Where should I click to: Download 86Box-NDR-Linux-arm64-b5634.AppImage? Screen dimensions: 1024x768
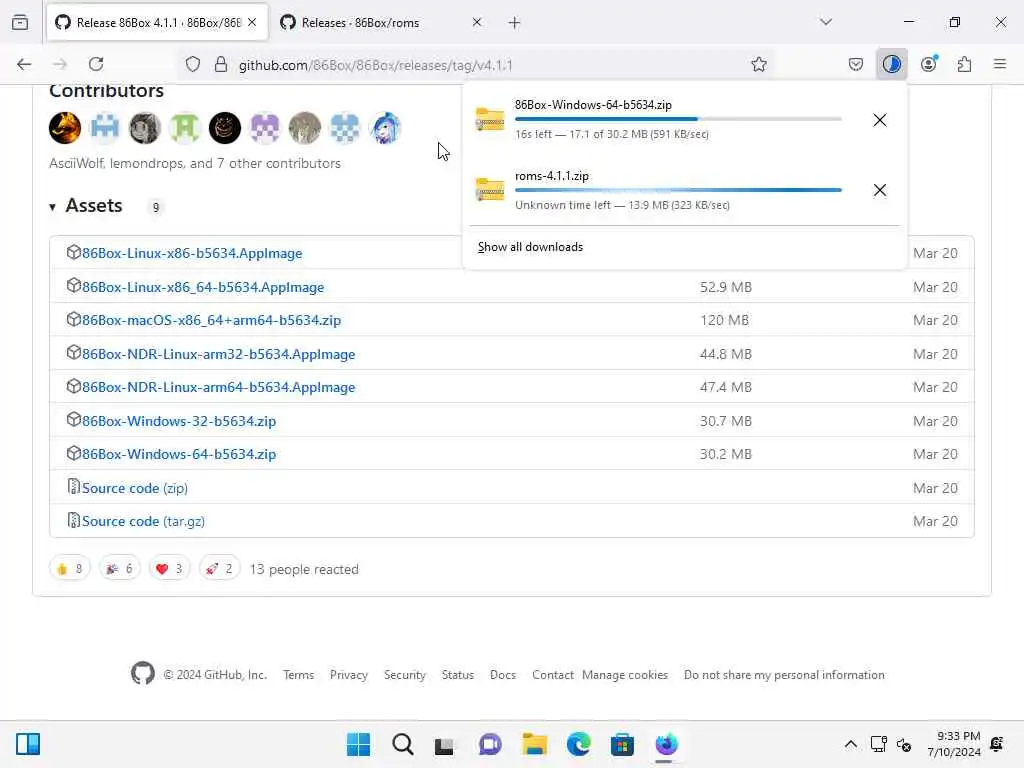click(218, 387)
